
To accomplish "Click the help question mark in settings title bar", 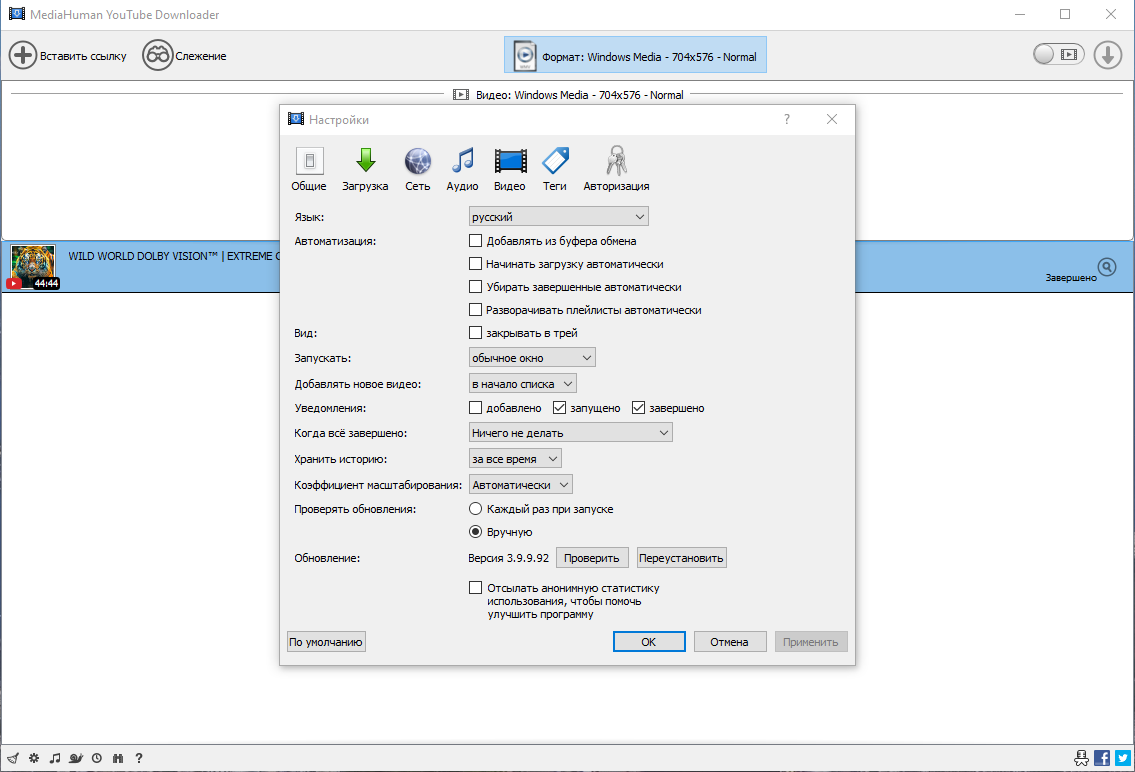I will (x=787, y=119).
